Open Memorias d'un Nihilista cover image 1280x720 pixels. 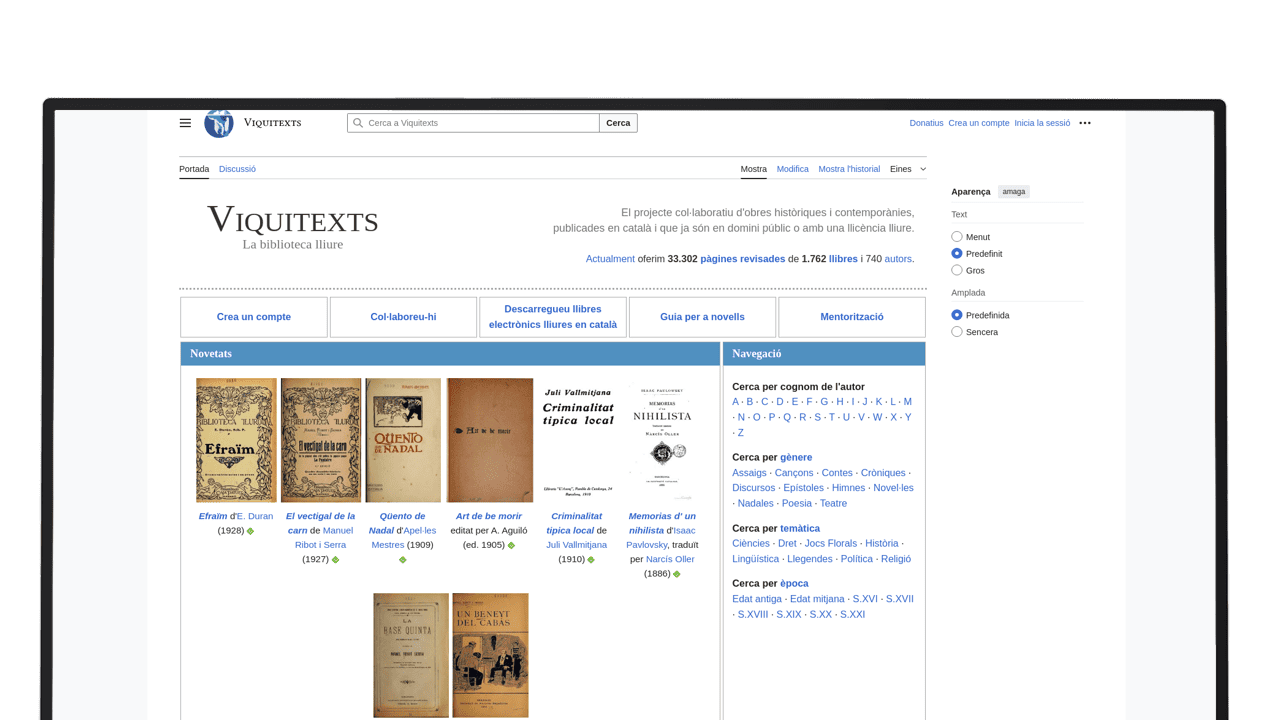662,440
